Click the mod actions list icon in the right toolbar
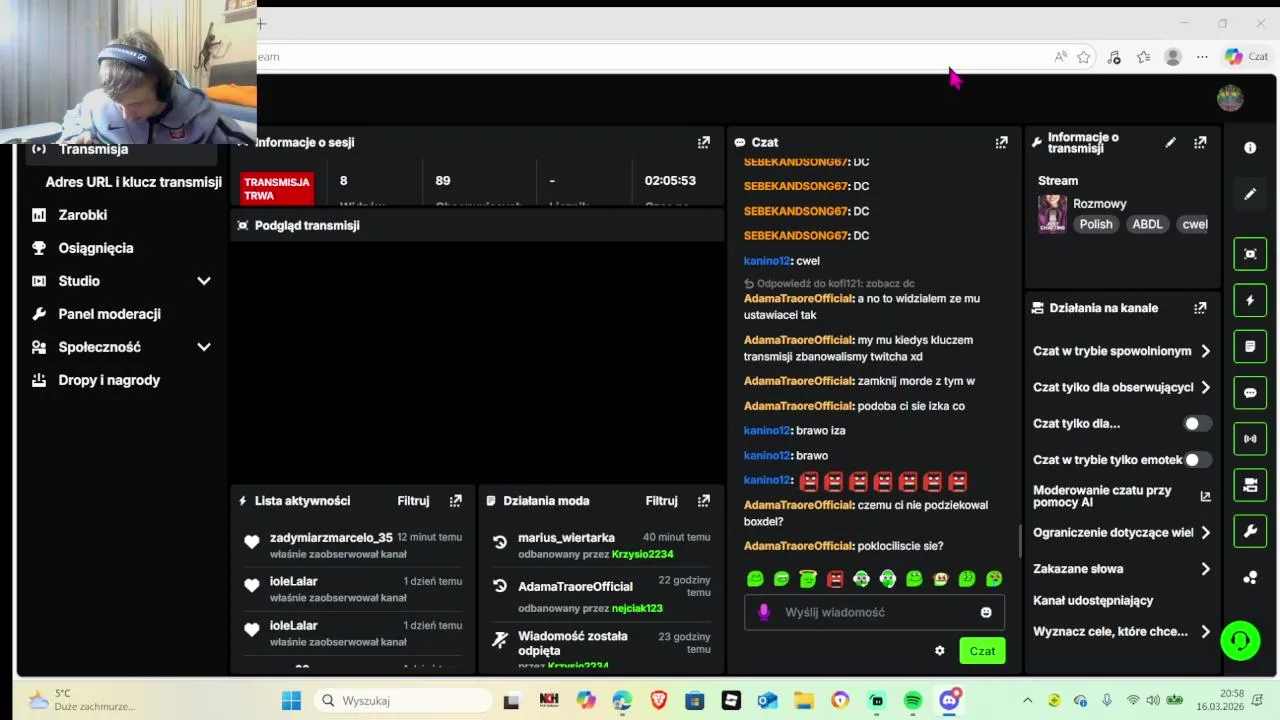This screenshot has height=720, width=1280. tap(1250, 346)
